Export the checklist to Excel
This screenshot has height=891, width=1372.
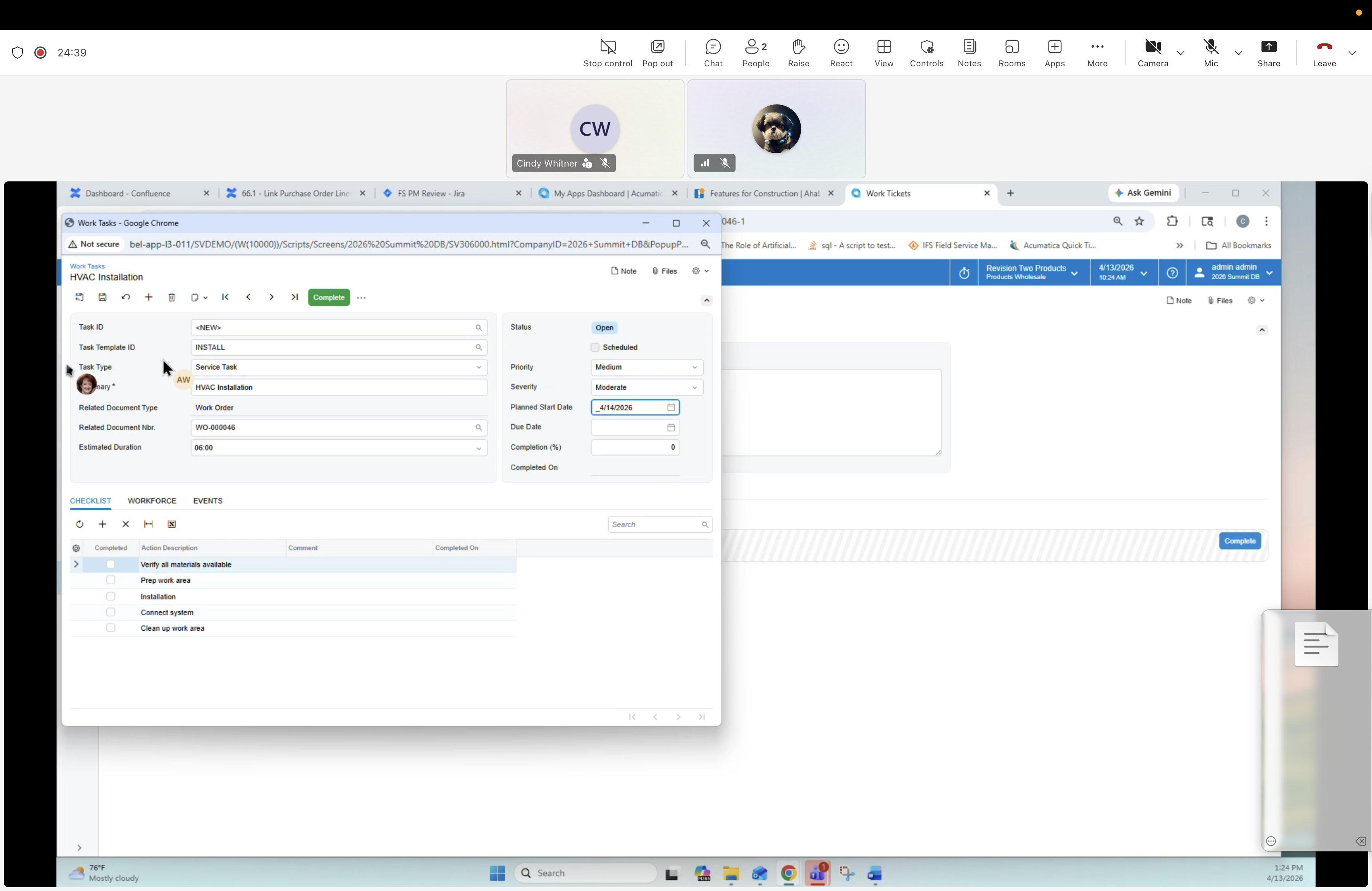(171, 524)
